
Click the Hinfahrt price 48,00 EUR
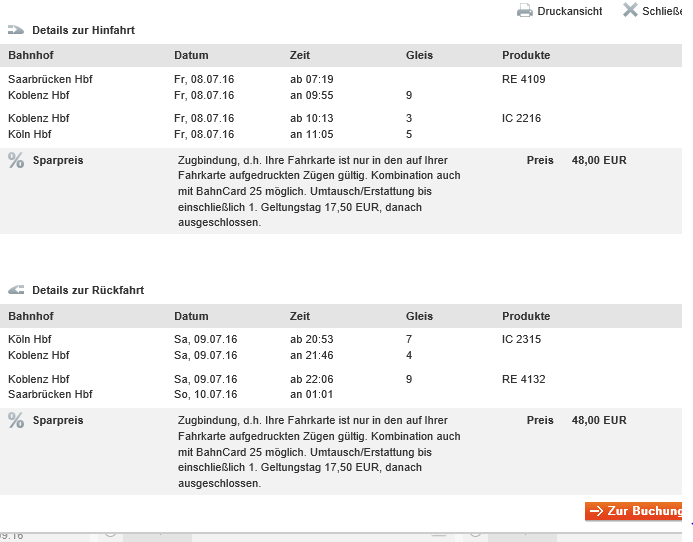[599, 160]
